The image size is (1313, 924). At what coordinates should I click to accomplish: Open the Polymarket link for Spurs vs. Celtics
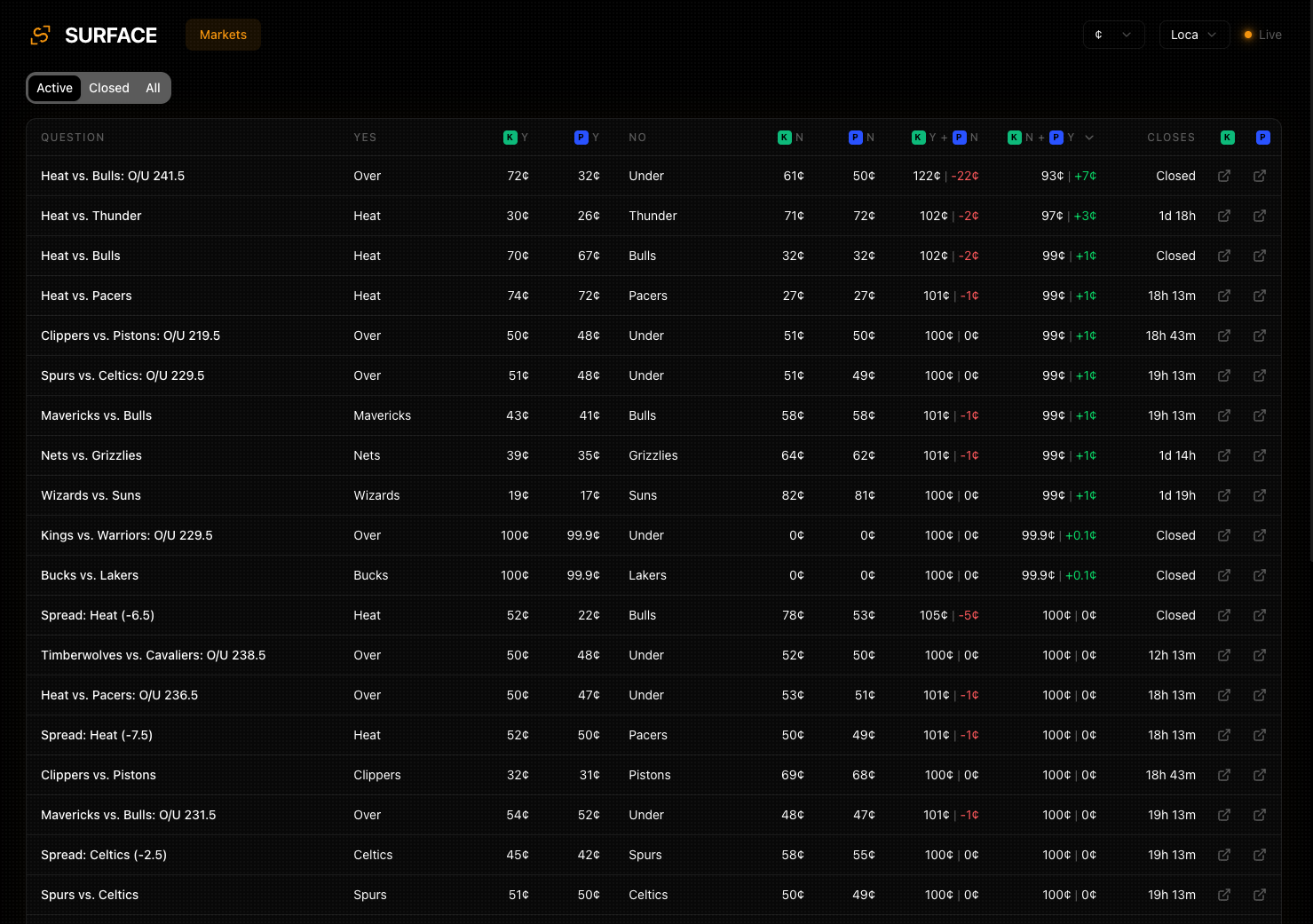coord(1260,895)
